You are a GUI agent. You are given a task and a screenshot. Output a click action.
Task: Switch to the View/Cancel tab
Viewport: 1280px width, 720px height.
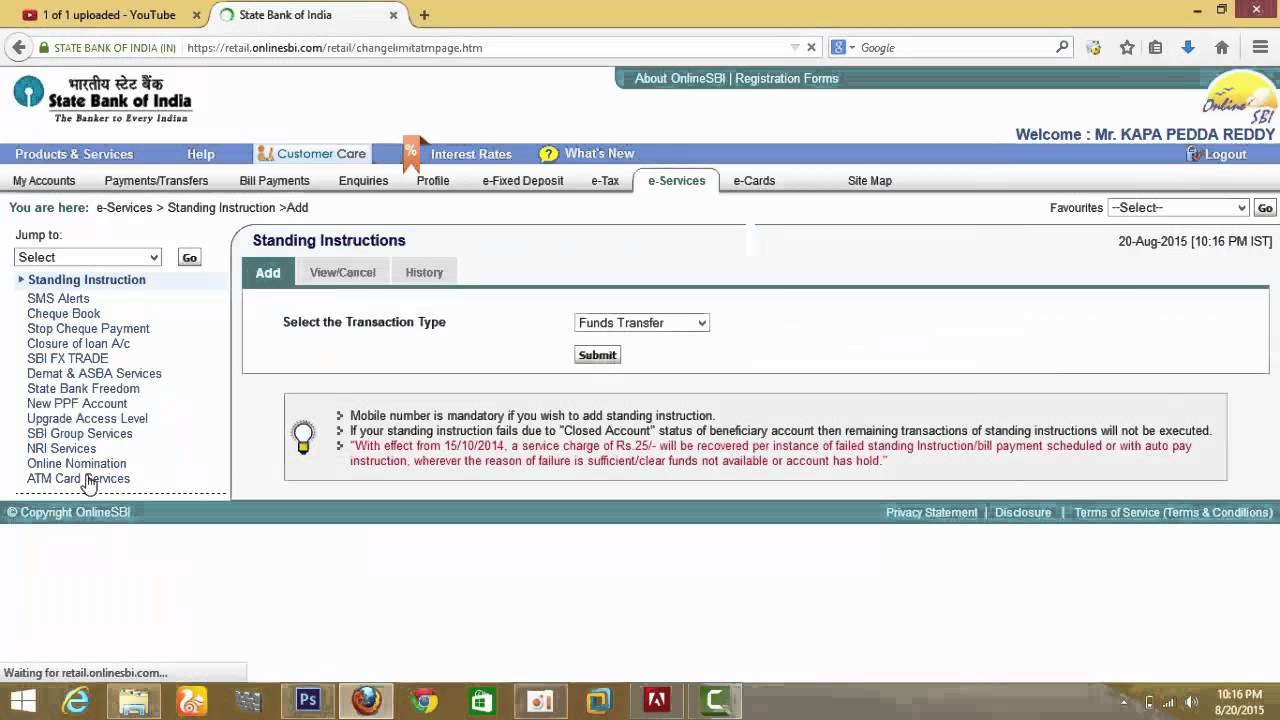[x=342, y=272]
